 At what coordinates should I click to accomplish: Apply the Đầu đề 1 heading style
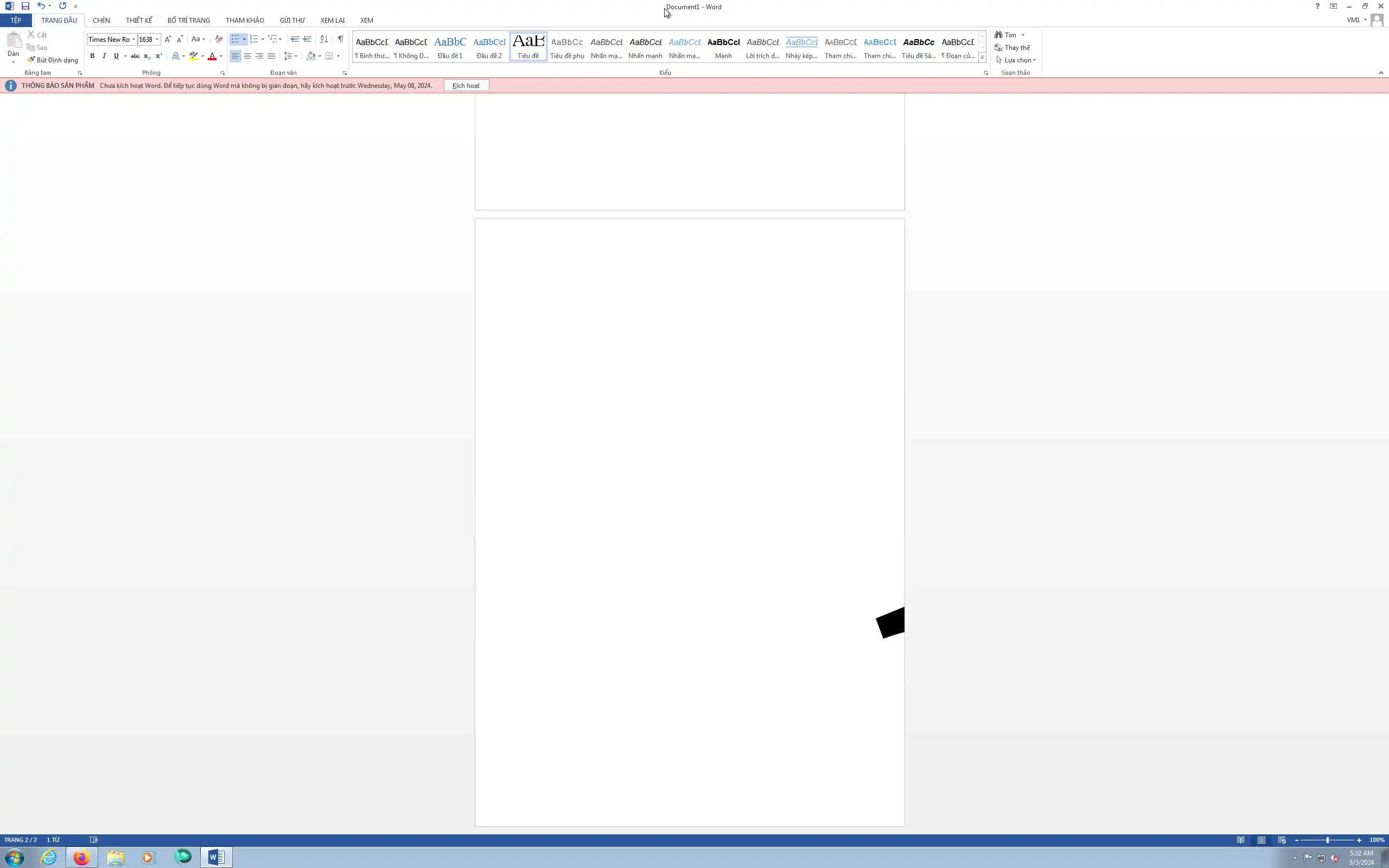click(x=450, y=47)
